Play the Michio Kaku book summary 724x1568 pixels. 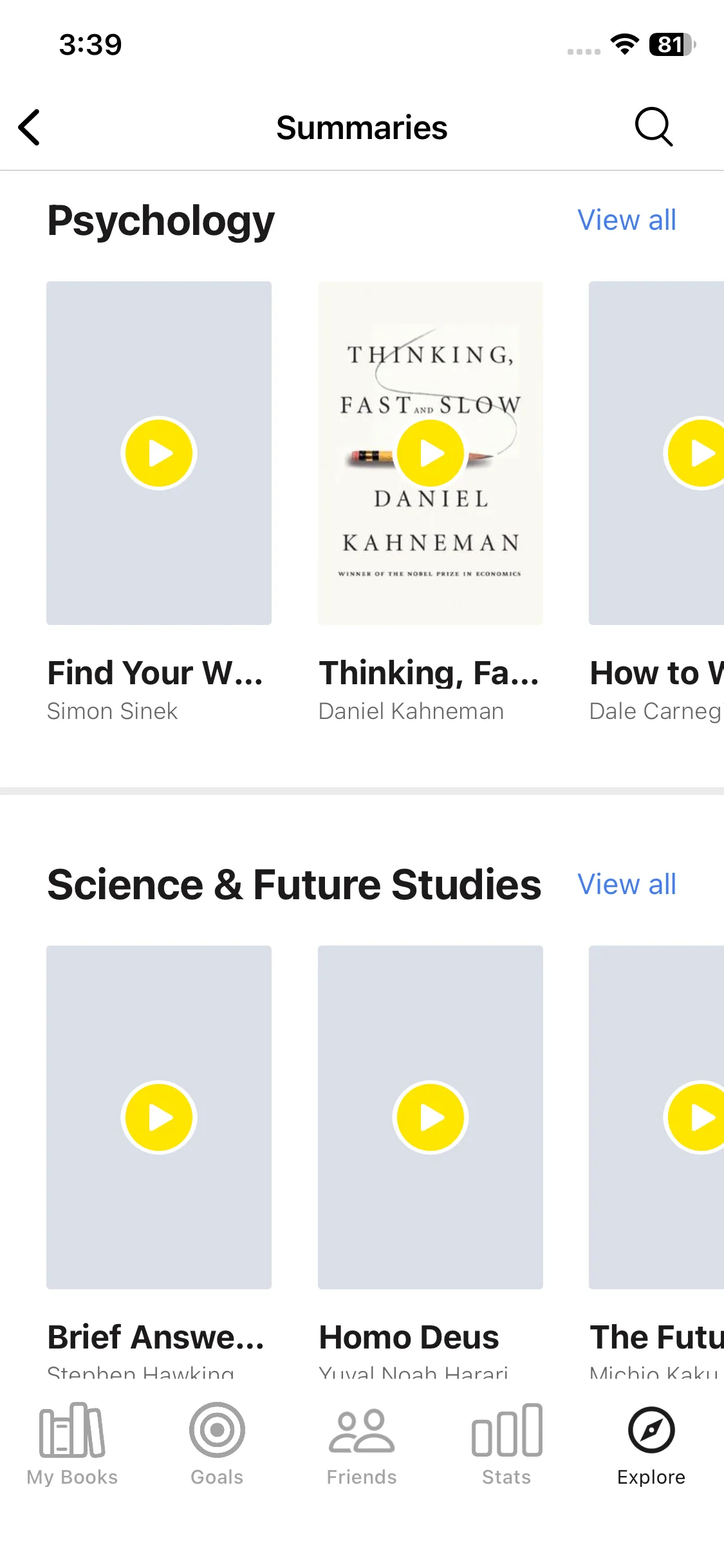tap(697, 1117)
